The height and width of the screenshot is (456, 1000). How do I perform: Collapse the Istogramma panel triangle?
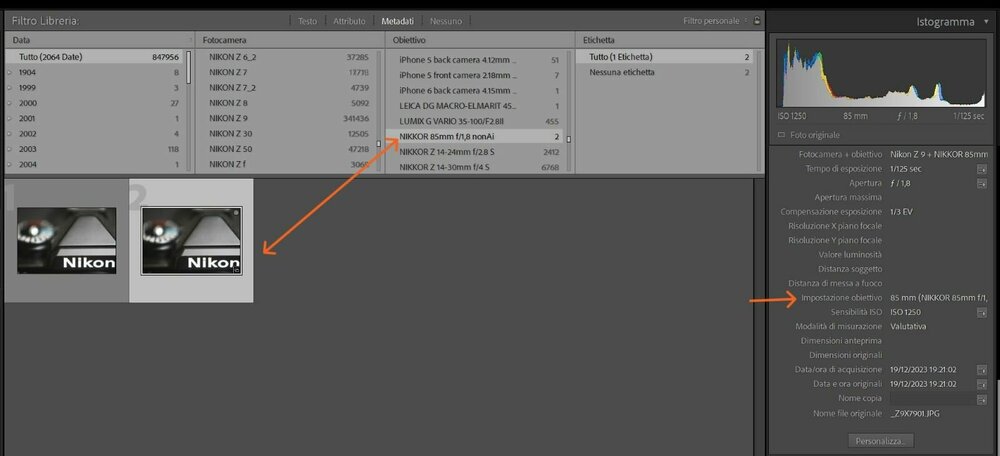point(987,22)
